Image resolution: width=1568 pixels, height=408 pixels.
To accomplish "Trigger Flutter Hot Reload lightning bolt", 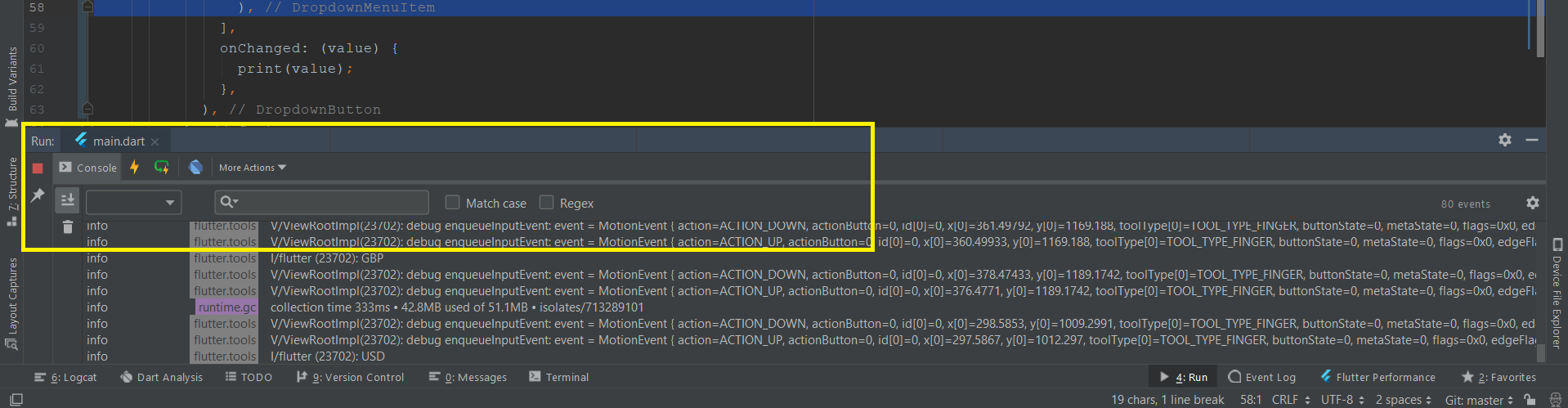I will [135, 167].
